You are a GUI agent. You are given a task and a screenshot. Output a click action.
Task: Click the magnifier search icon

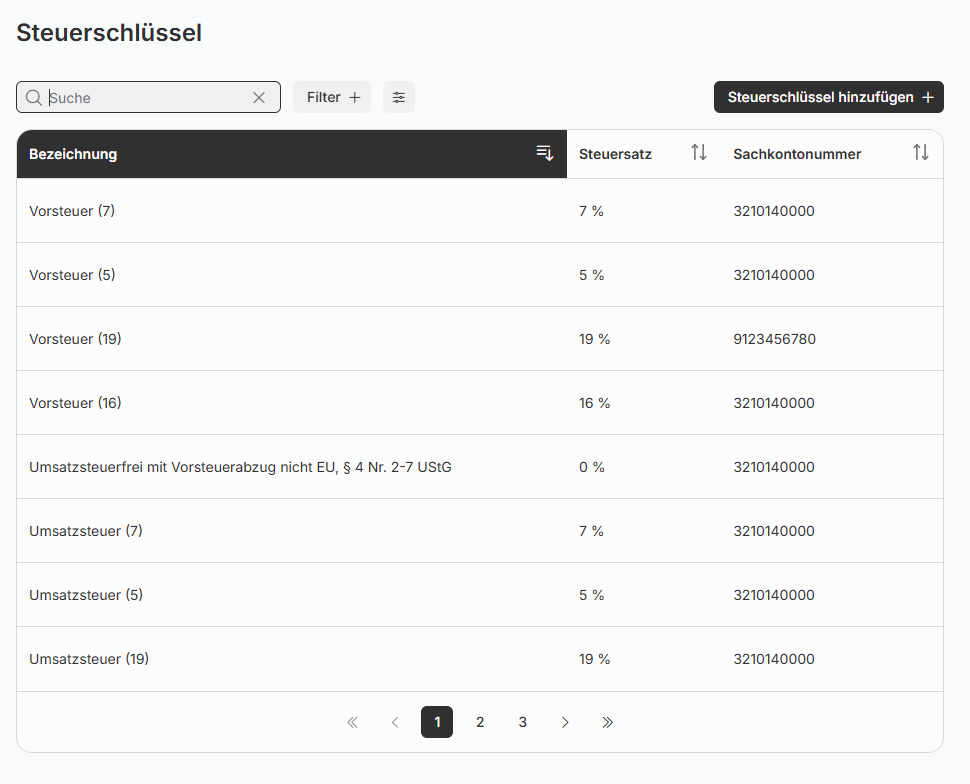click(34, 97)
